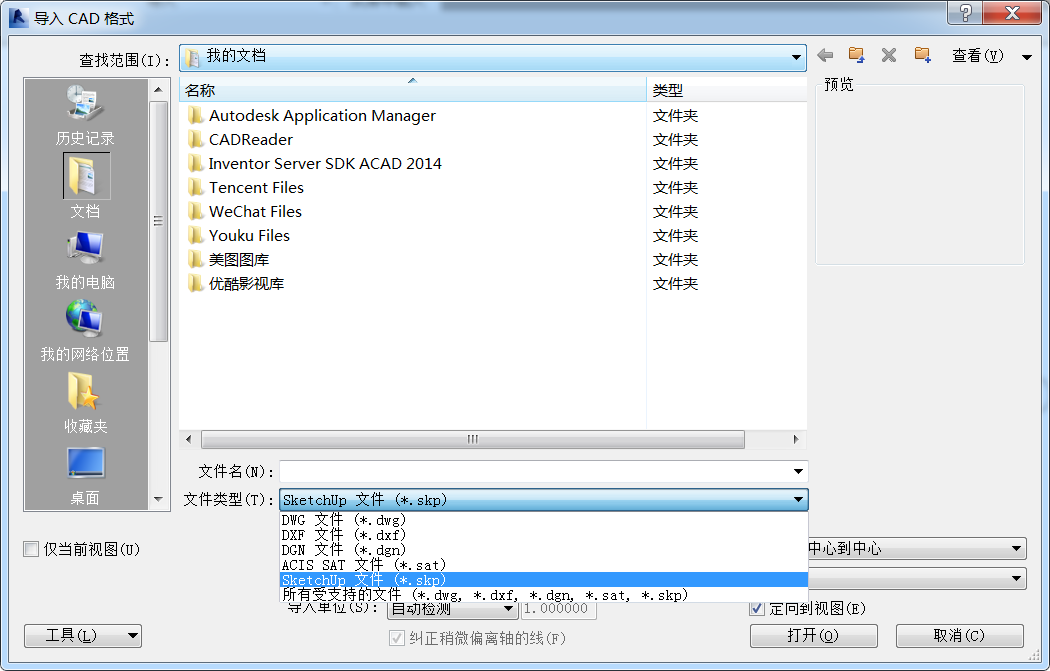Choose SketchUp 文件 (*.skp) list option
Image resolution: width=1050 pixels, height=671 pixels.
(x=544, y=580)
